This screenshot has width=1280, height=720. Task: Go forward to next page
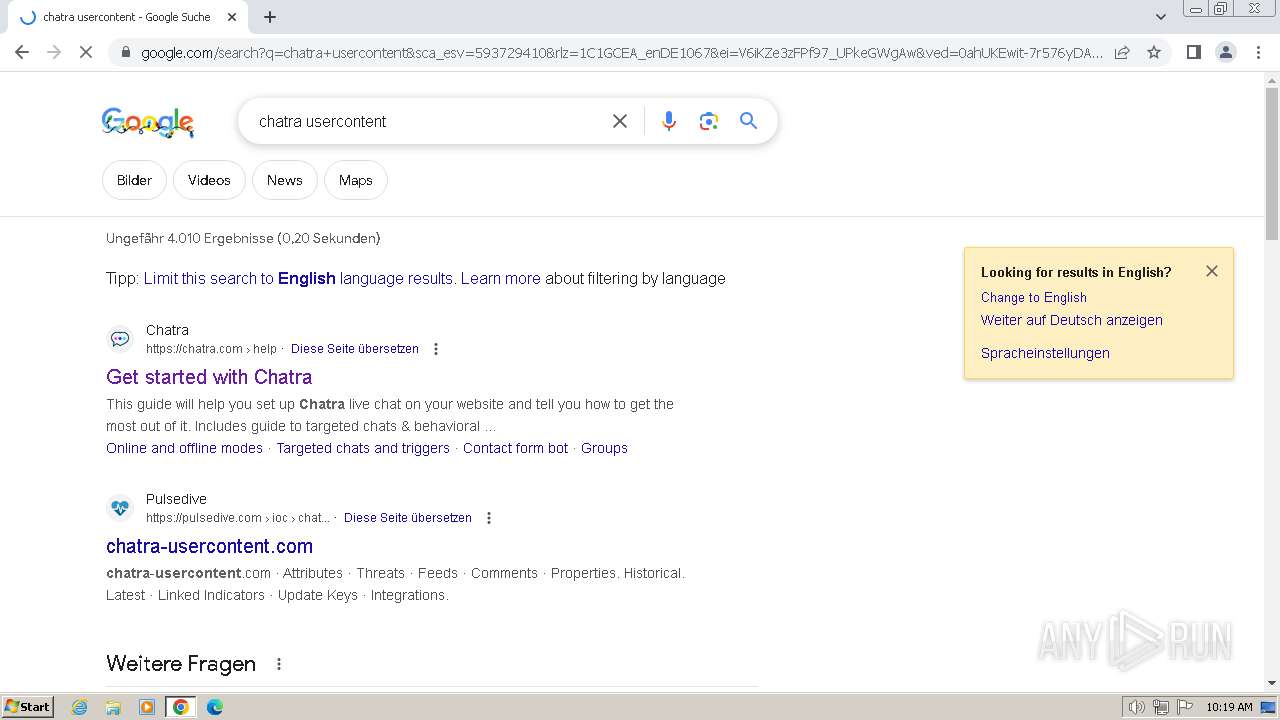pos(54,52)
